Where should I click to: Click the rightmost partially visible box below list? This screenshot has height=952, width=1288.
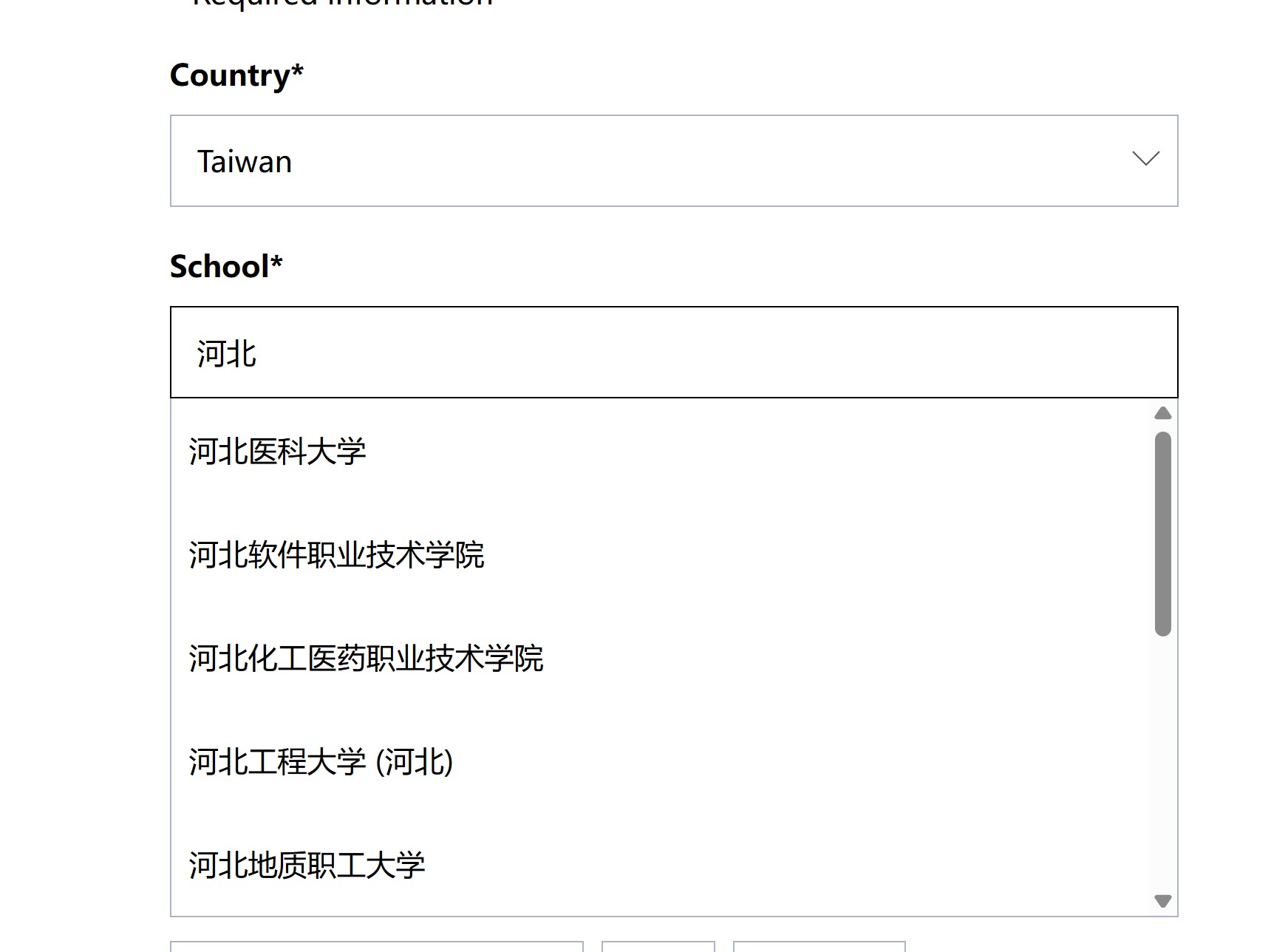(x=819, y=946)
